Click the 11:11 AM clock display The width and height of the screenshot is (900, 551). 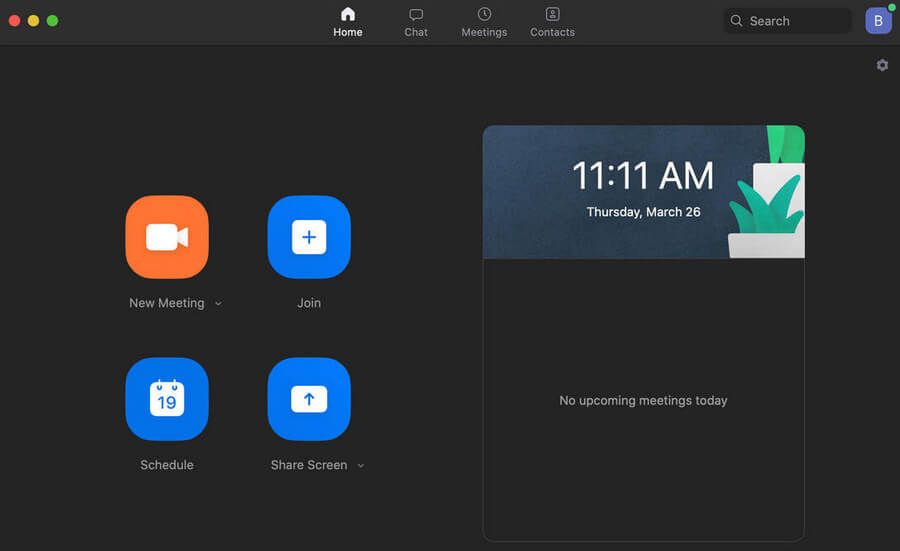pyautogui.click(x=643, y=175)
